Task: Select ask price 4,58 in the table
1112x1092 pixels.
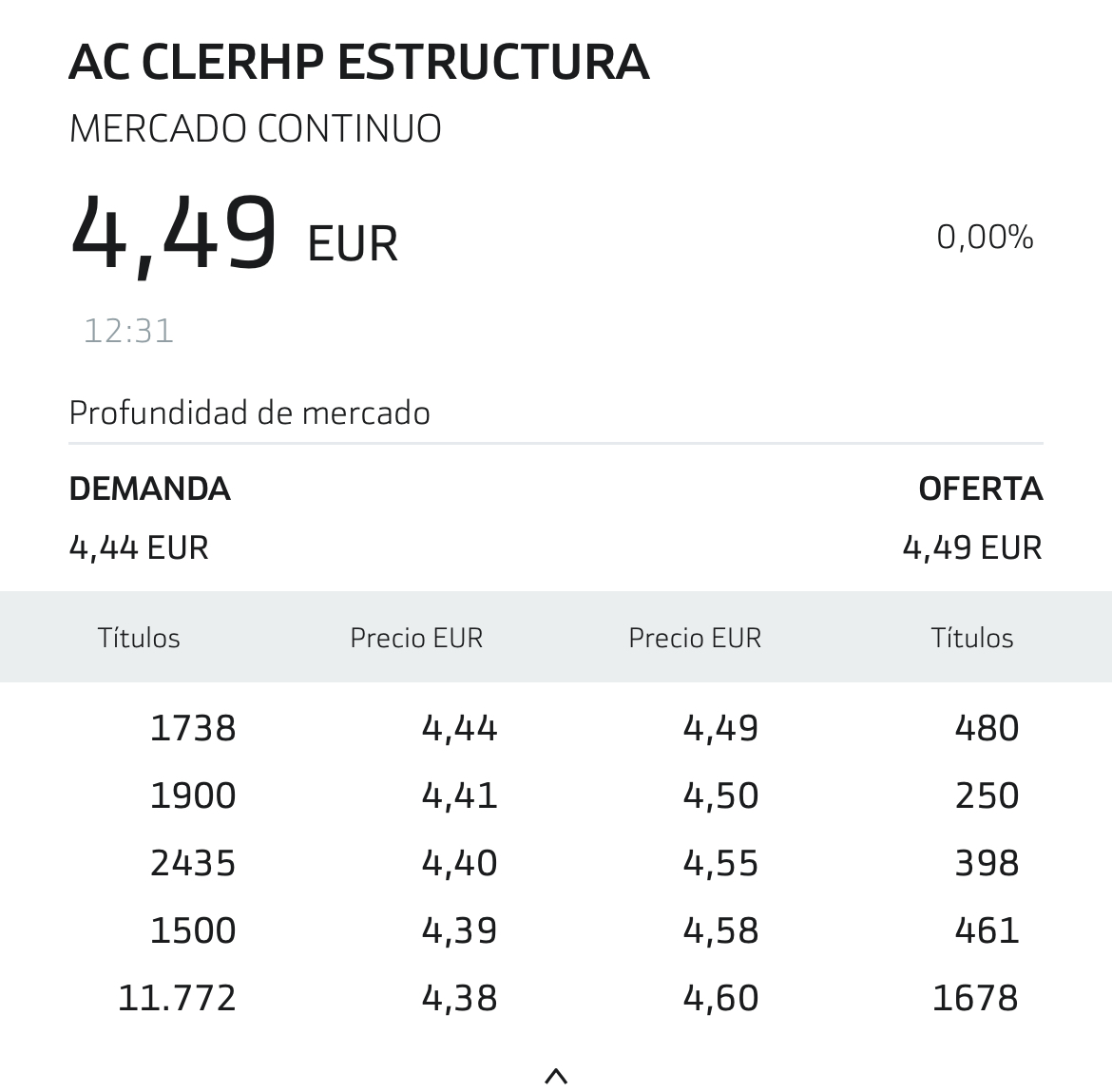Action: click(720, 930)
